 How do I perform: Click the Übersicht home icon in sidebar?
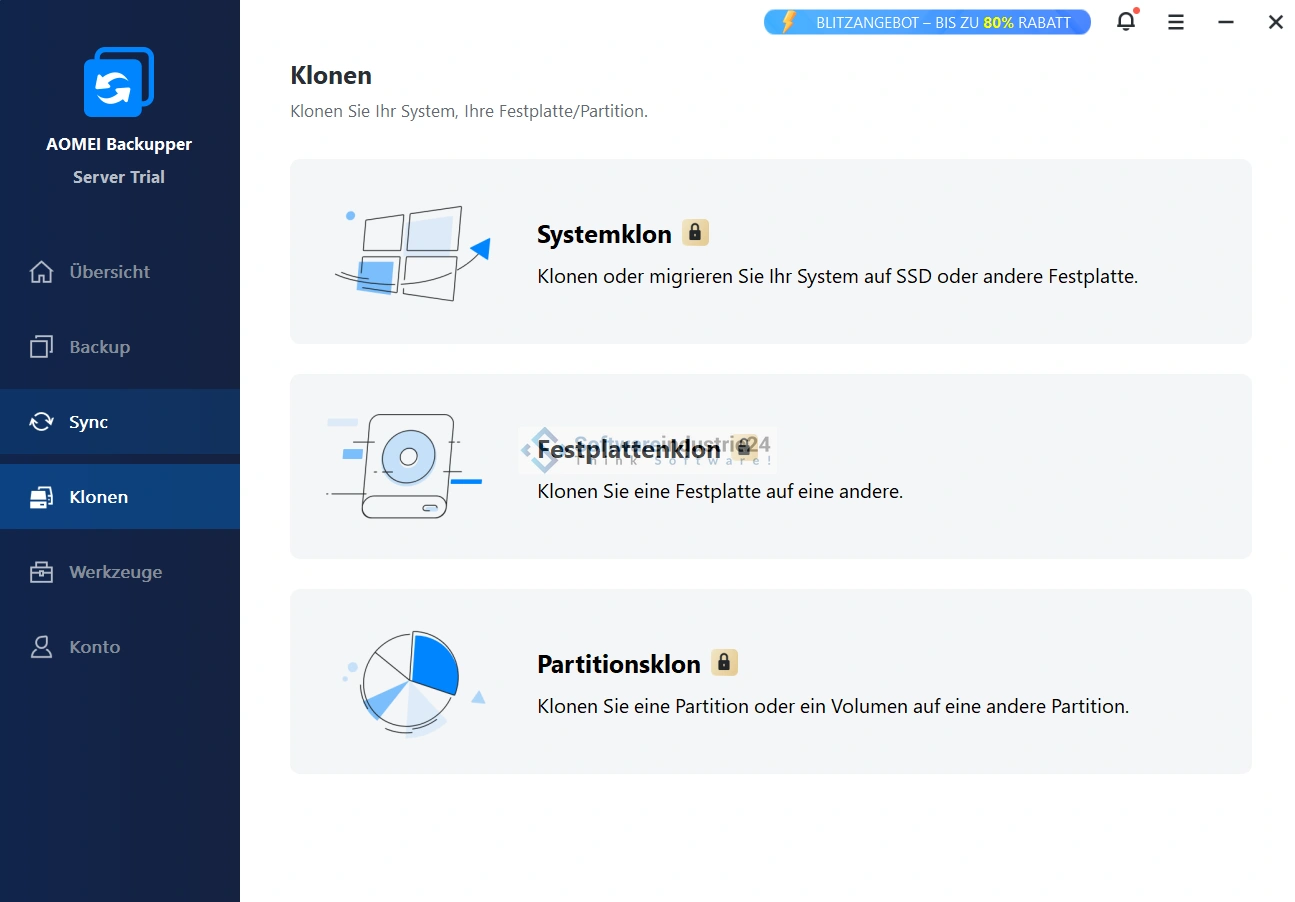coord(41,272)
